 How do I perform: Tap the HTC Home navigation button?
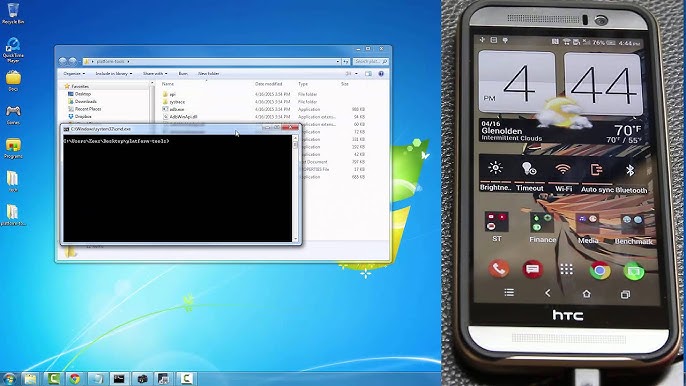[x=587, y=294]
